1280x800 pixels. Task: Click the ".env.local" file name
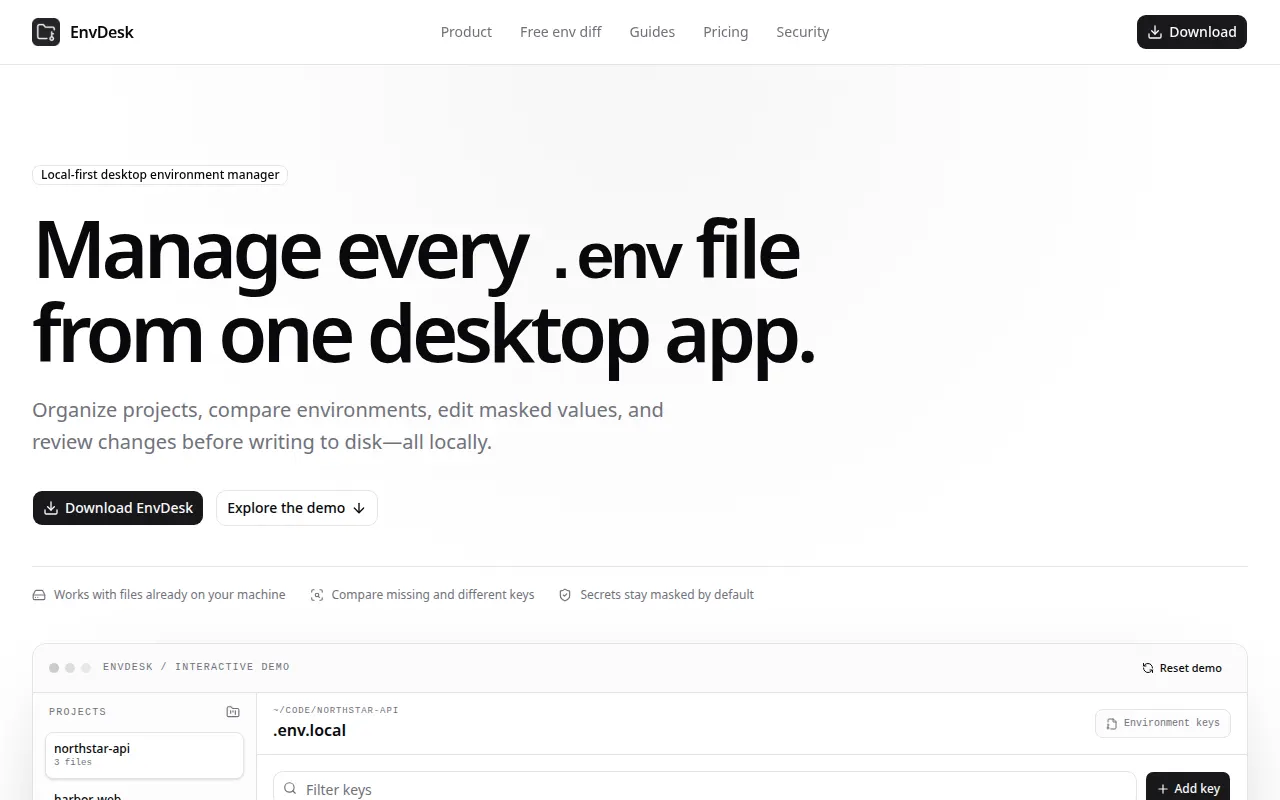tap(310, 731)
